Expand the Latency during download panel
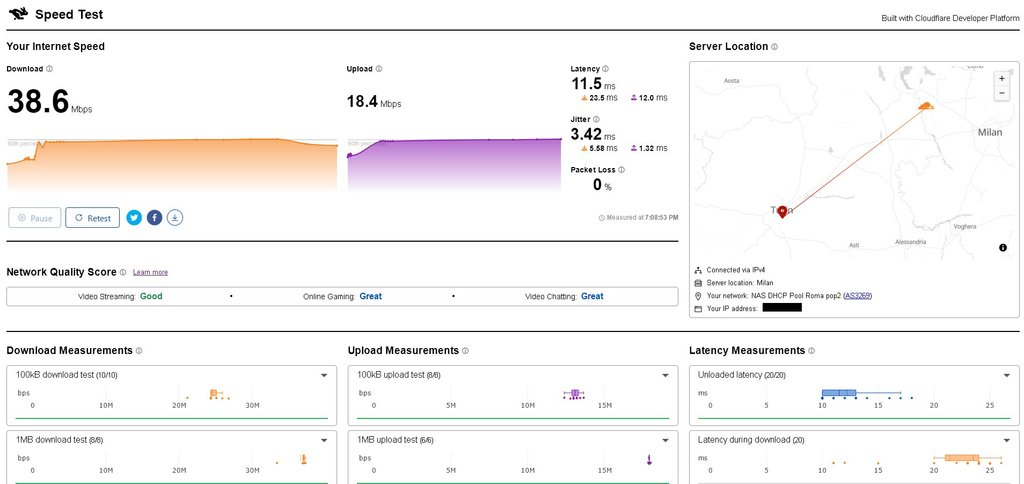Image resolution: width=1024 pixels, height=484 pixels. tap(1007, 440)
